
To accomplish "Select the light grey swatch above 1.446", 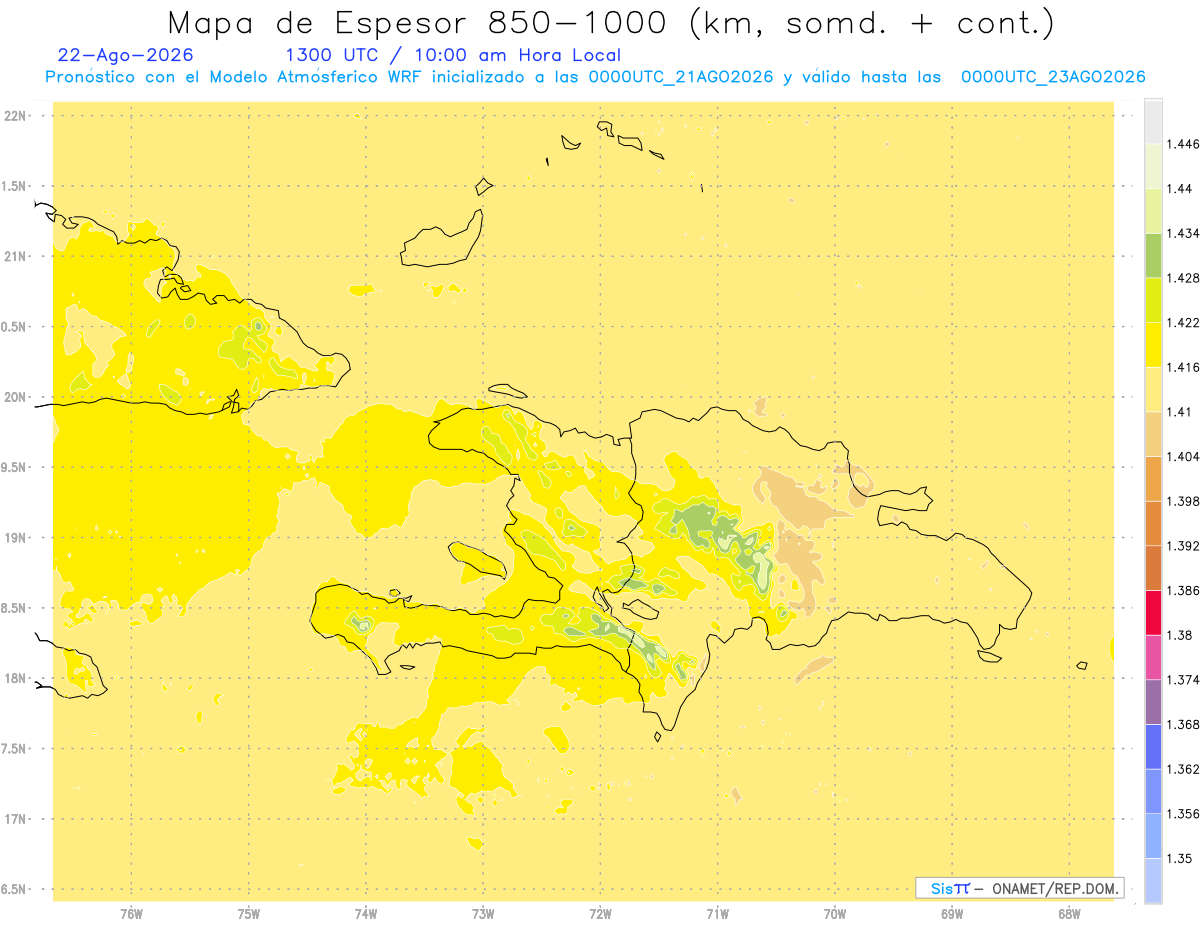I will point(1153,121).
